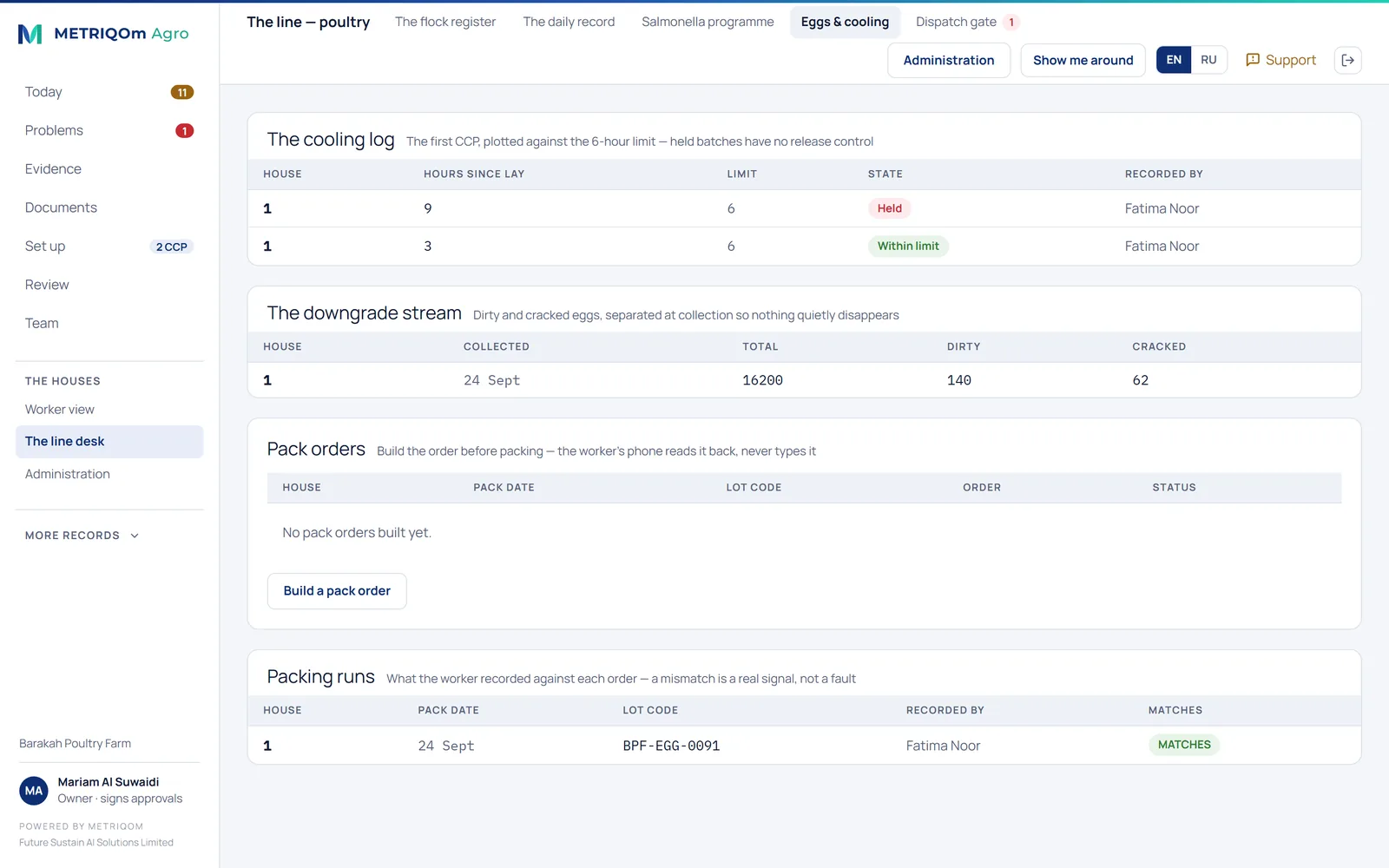Screen dimensions: 1389x868
Task: Click the logout arrow icon
Action: pyautogui.click(x=1347, y=60)
